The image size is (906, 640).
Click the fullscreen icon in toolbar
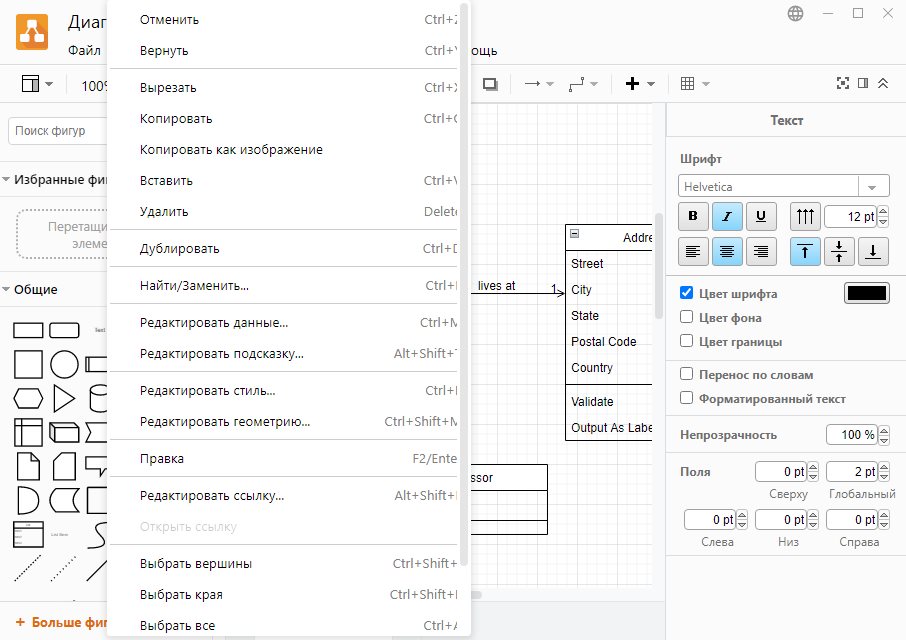tap(842, 84)
